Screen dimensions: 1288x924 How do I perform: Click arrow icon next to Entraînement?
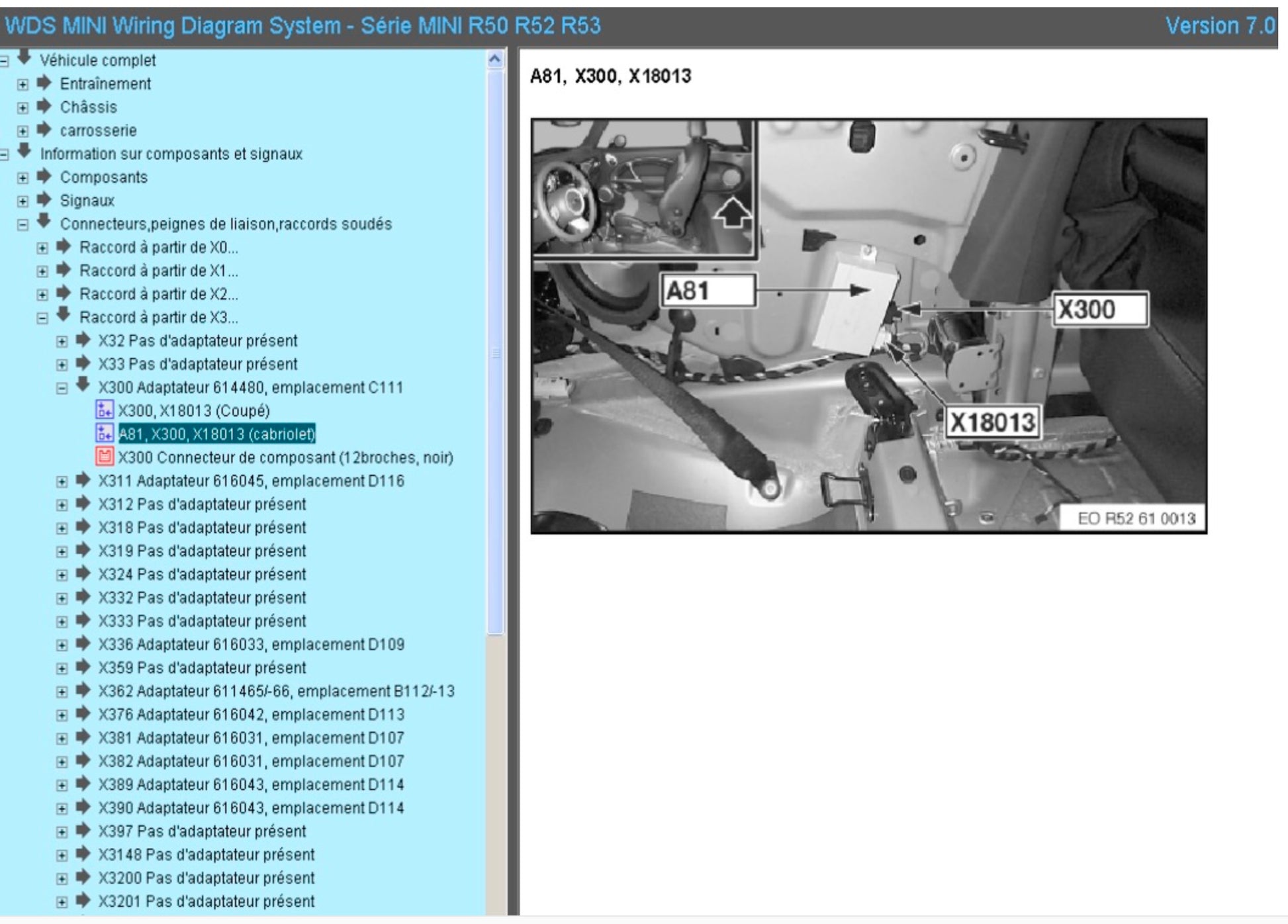[x=44, y=83]
